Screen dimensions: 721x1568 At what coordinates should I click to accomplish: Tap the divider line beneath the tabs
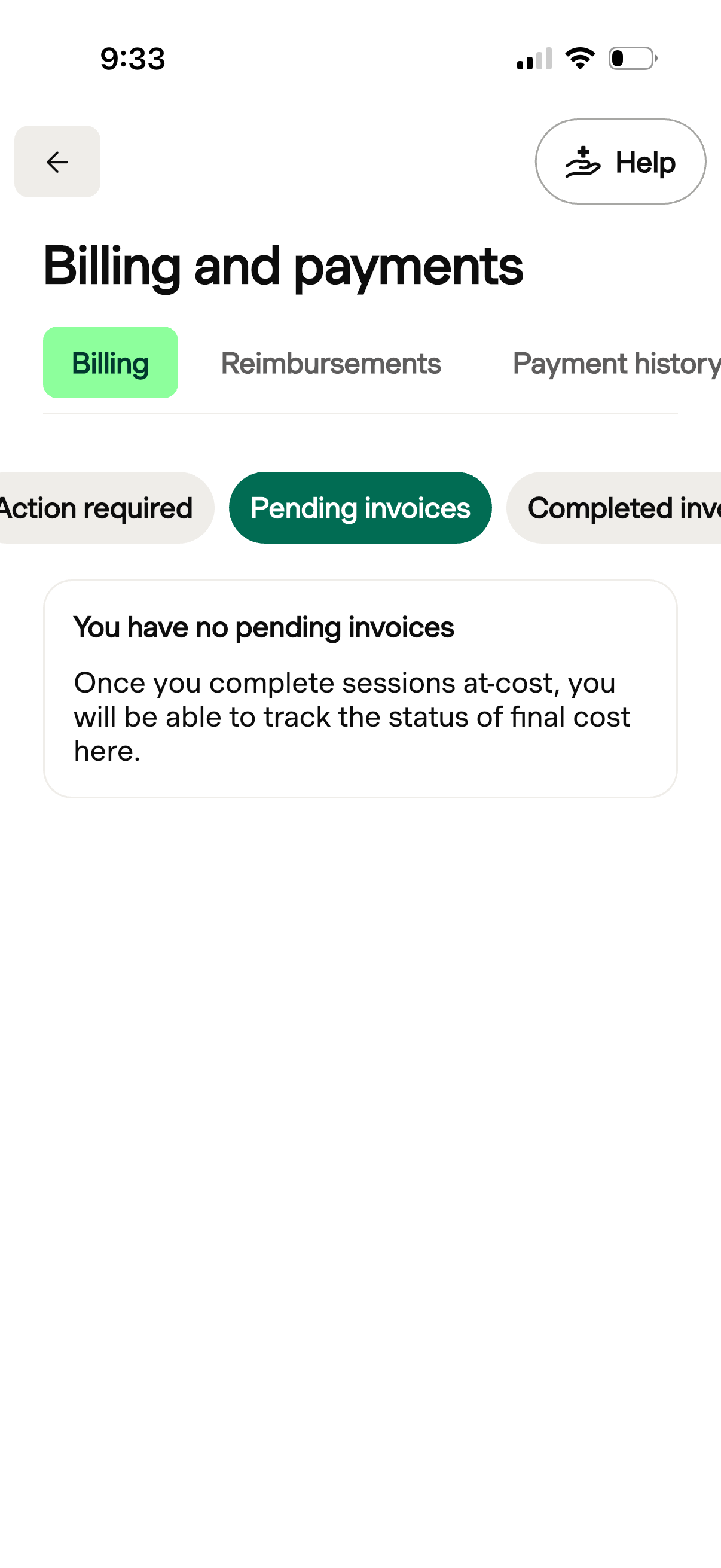pyautogui.click(x=360, y=414)
